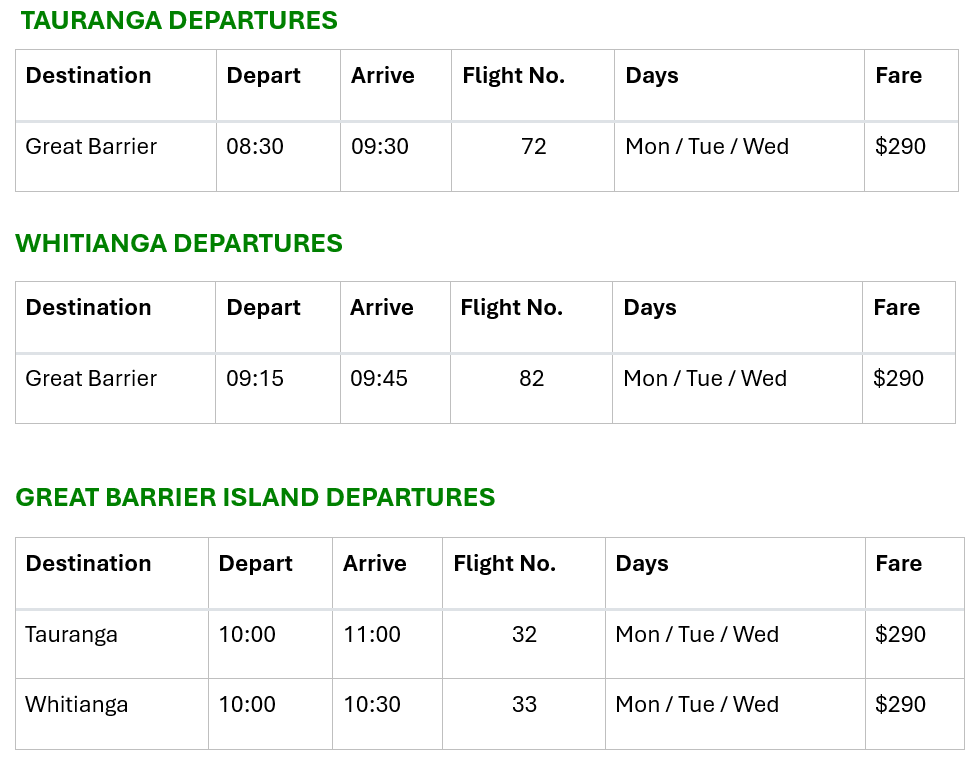
Task: Click Great Barrier destination in Whitianga Departures table
Action: [x=91, y=379]
